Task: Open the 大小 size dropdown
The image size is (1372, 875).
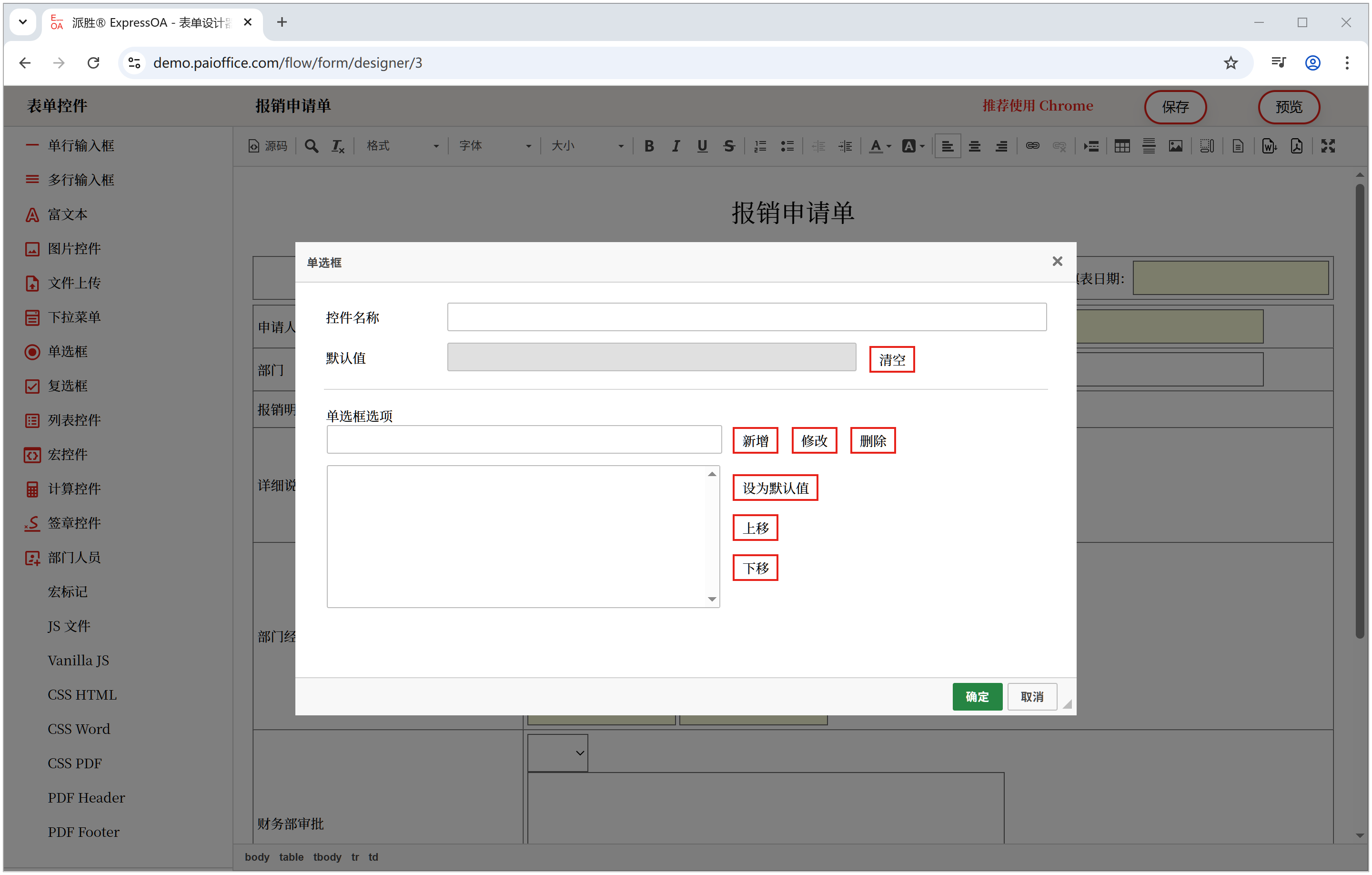Action: [587, 146]
